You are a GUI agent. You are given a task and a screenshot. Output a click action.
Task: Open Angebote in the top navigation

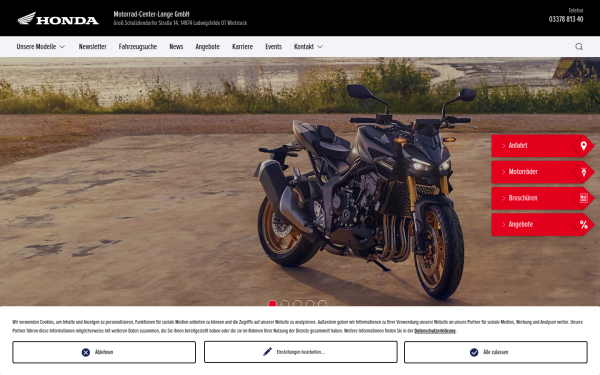[207, 47]
